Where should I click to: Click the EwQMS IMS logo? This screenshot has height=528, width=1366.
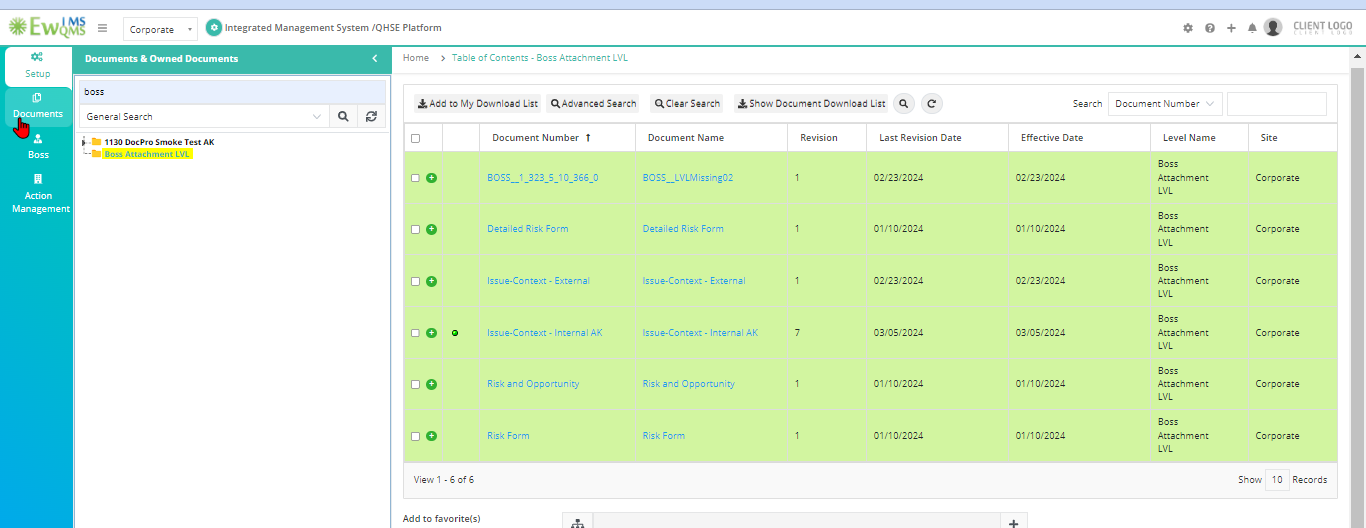(x=47, y=27)
